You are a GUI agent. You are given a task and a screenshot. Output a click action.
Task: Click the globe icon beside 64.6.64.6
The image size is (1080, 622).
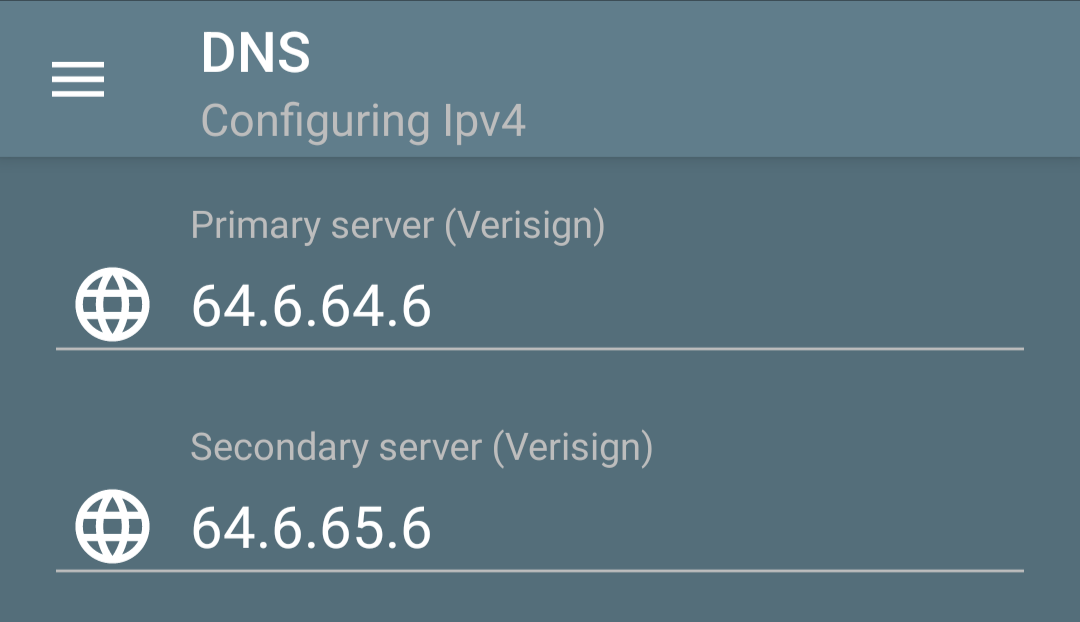[x=112, y=304]
